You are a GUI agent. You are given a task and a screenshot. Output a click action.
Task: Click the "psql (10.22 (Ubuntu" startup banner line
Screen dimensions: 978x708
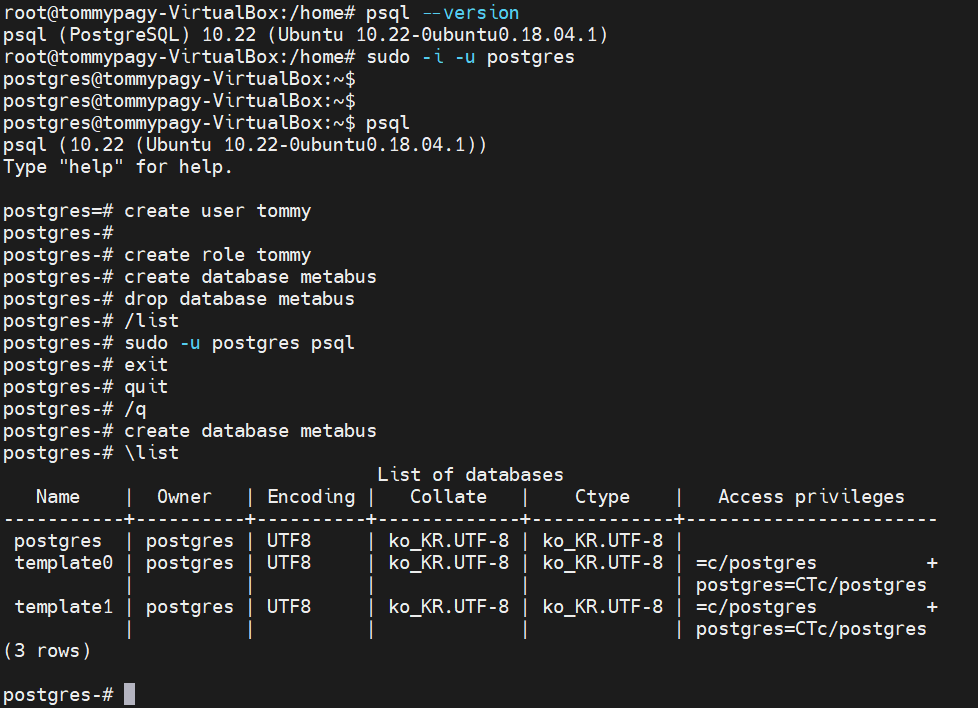244,145
